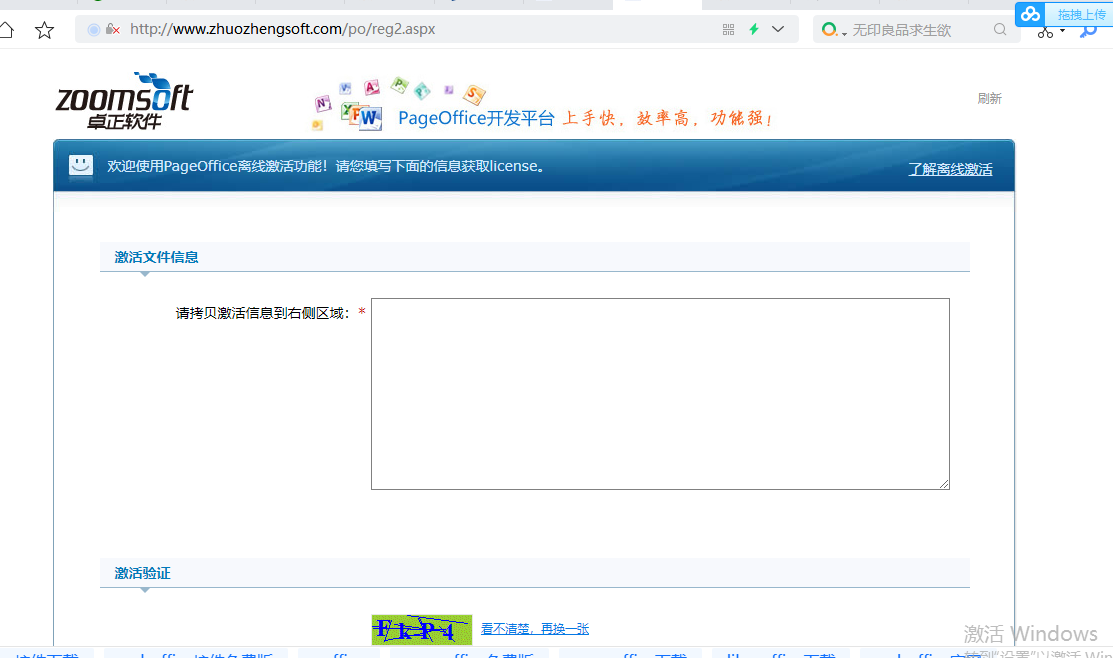Choose search engine via the 360 icon dropdown
The height and width of the screenshot is (658, 1113).
[833, 30]
